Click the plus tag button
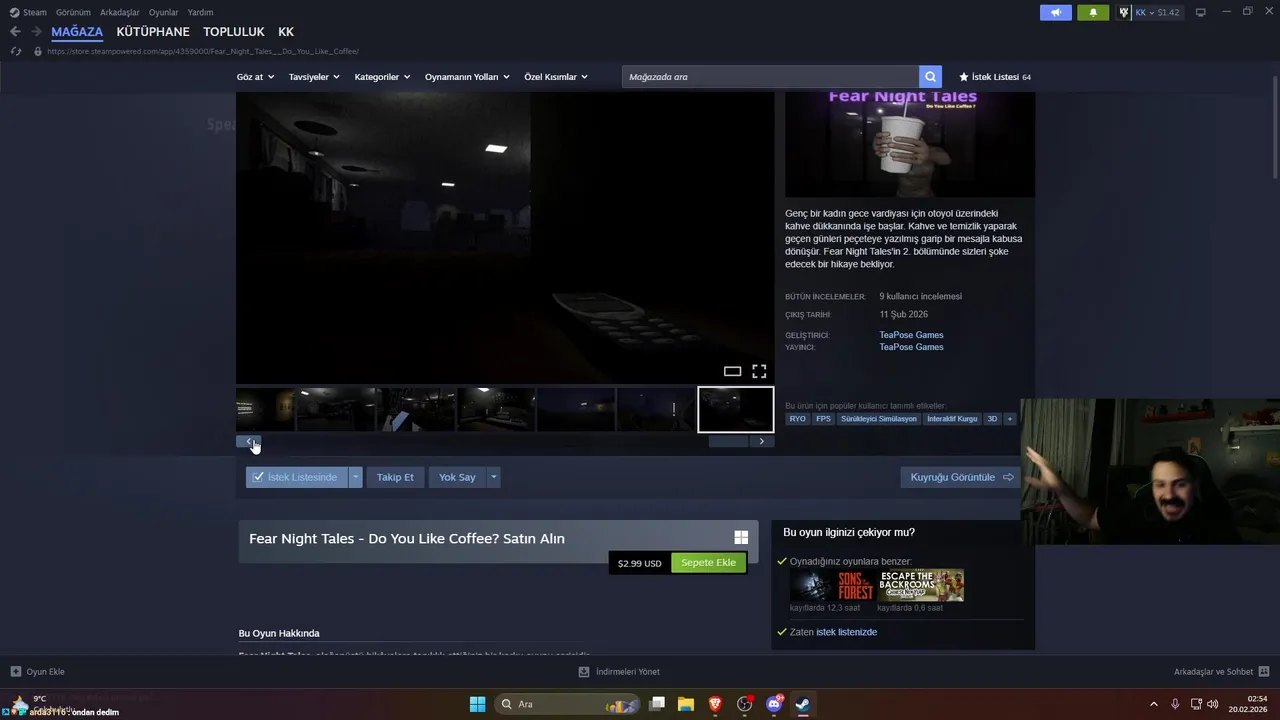The image size is (1280, 720). coord(1010,419)
